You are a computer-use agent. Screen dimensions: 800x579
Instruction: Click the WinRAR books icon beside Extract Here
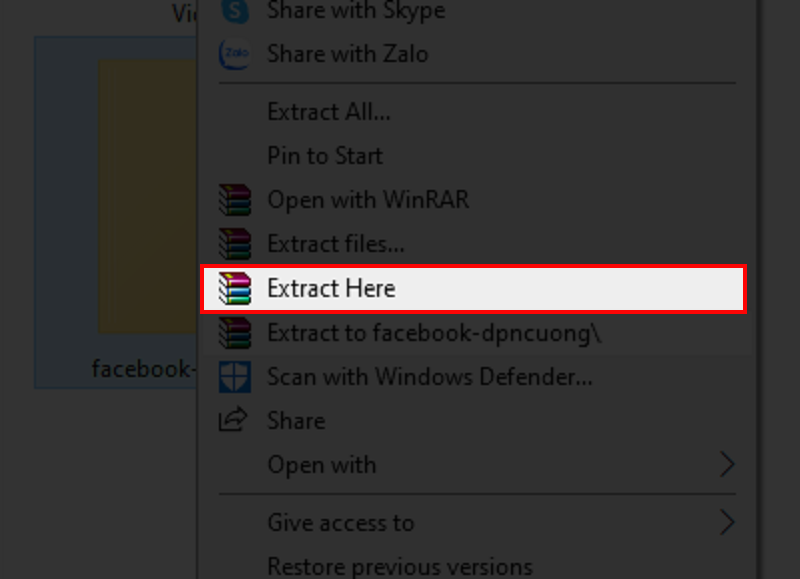pos(235,288)
